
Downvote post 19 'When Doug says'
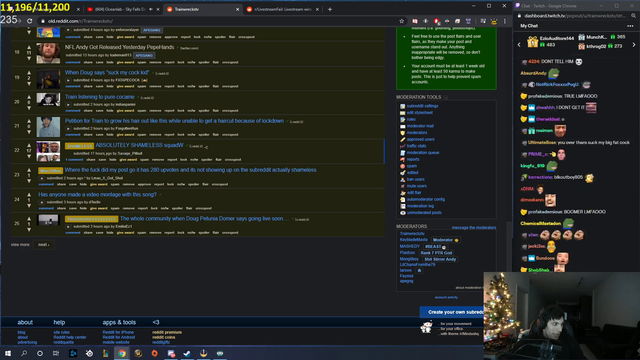(29, 83)
